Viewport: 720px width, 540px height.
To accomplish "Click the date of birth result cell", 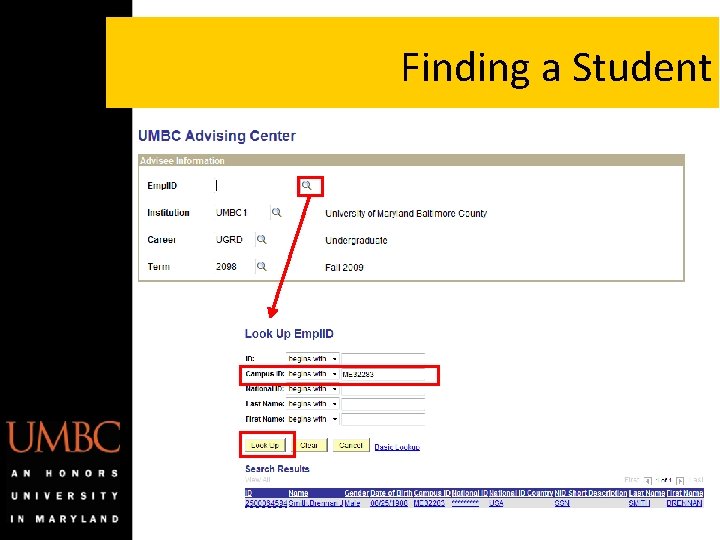I will [389, 503].
